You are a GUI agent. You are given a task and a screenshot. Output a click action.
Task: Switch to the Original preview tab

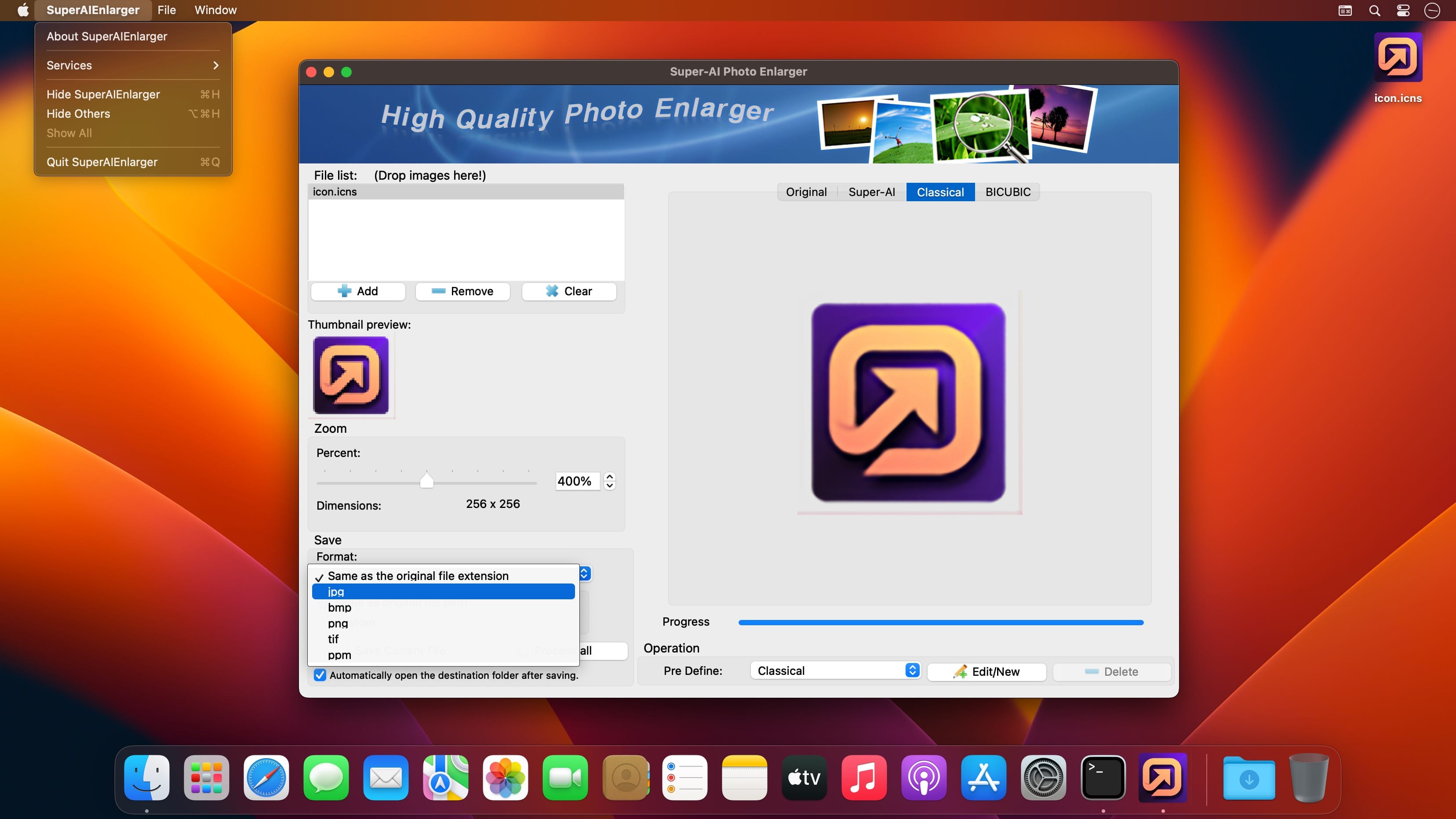(806, 192)
